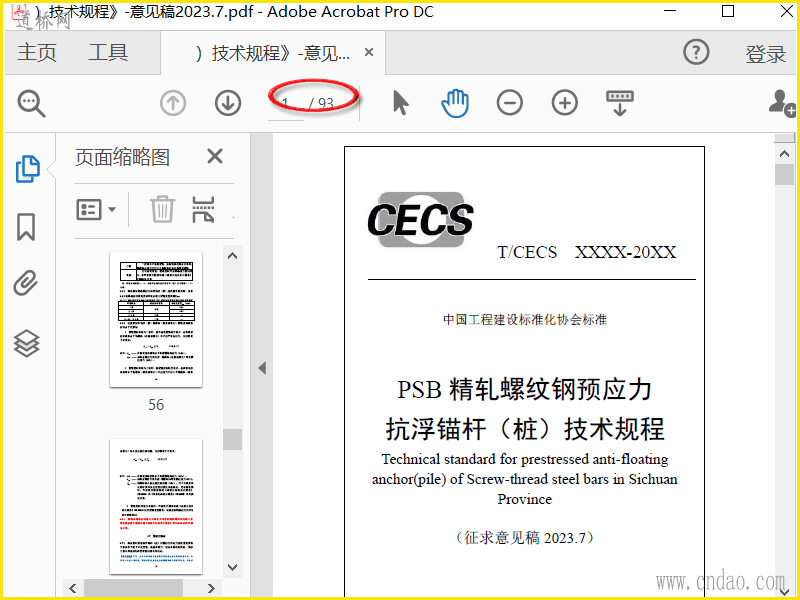Click the T/CECS XXXX-20XX text
Screen dimensions: 800x600
point(587,252)
